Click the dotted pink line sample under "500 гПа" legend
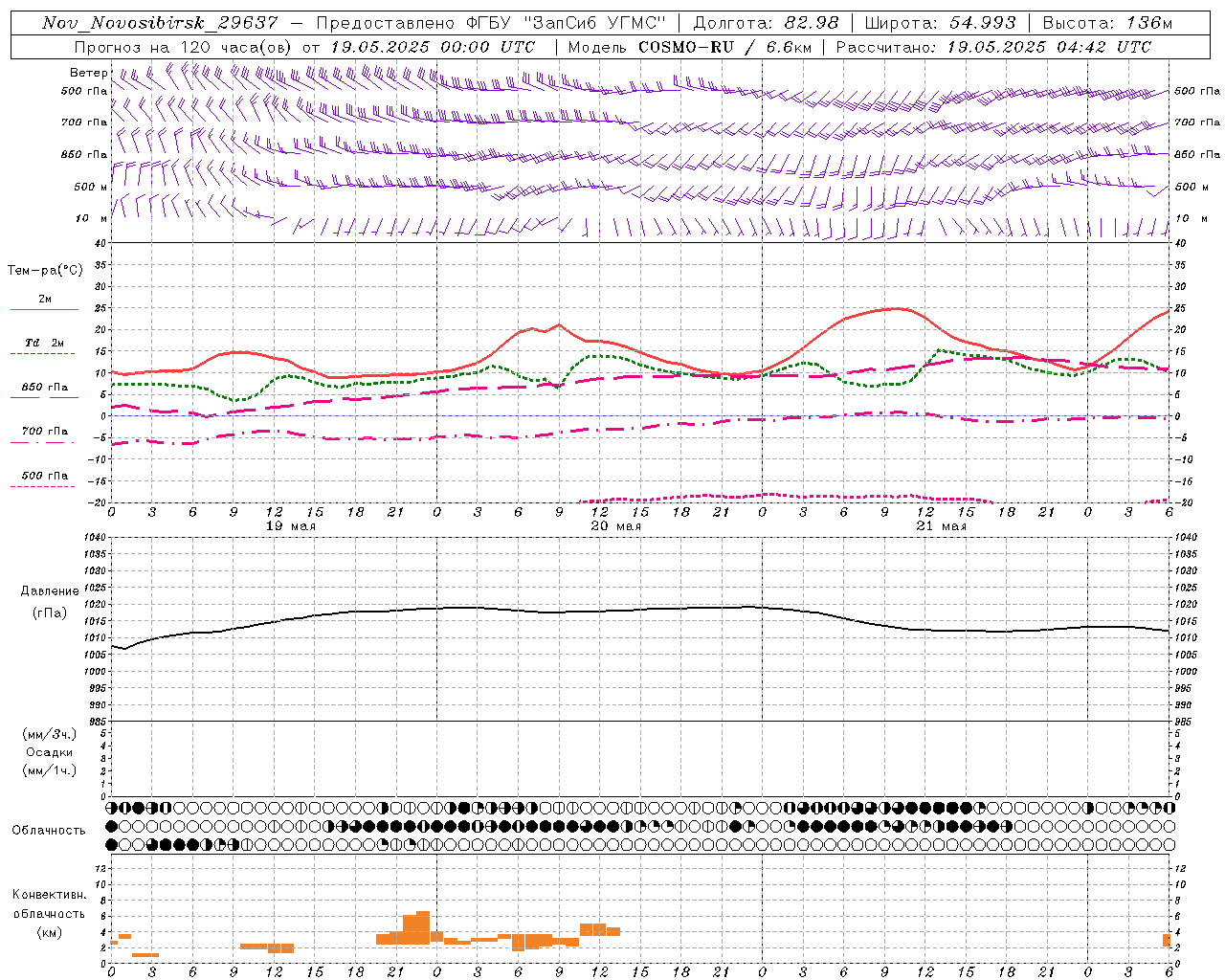Image resolution: width=1225 pixels, height=980 pixels. 43,487
